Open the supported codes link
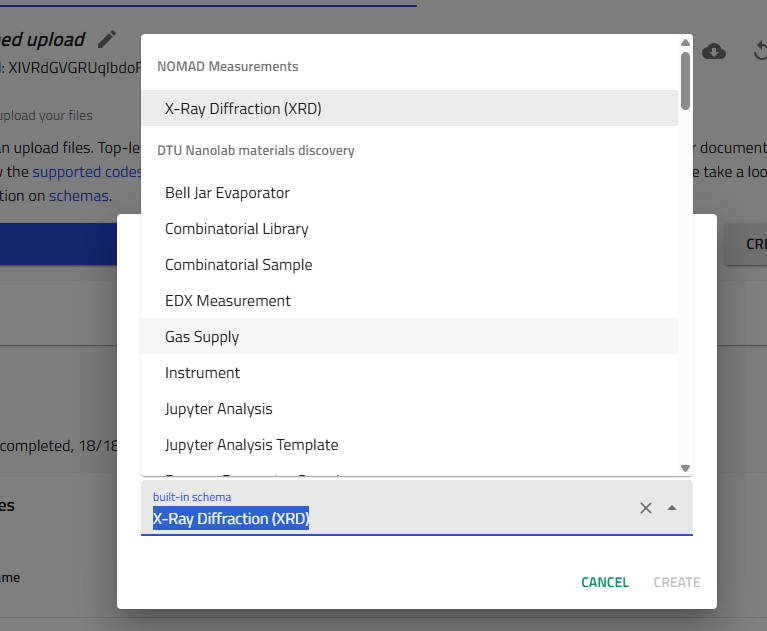The width and height of the screenshot is (767, 631). pos(87,172)
